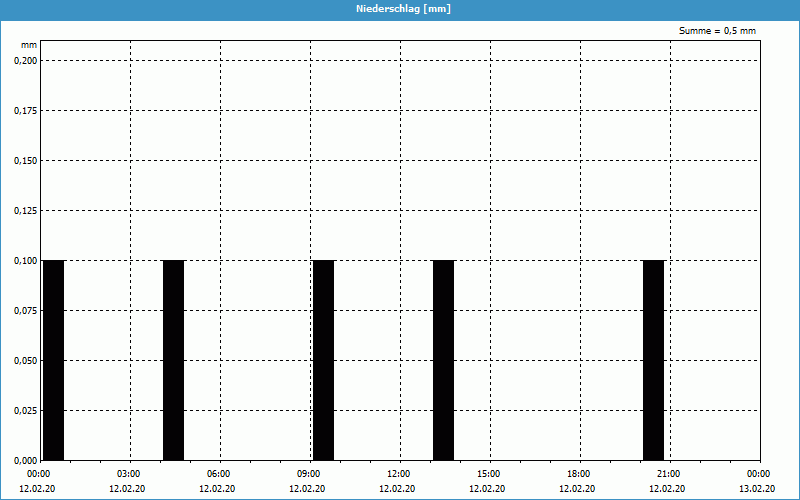The height and width of the screenshot is (500, 800).
Task: Click the 13.02.20 date label
Action: [x=758, y=489]
